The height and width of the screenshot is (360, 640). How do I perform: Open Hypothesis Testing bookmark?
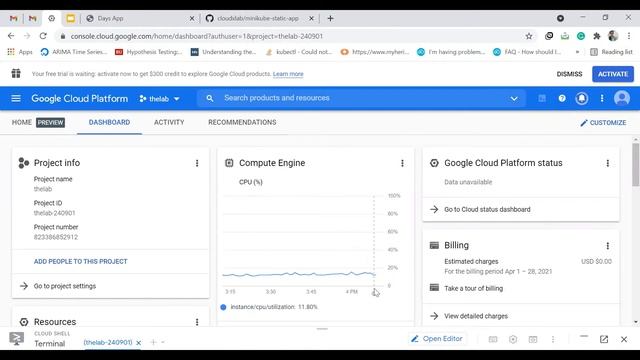(x=148, y=52)
